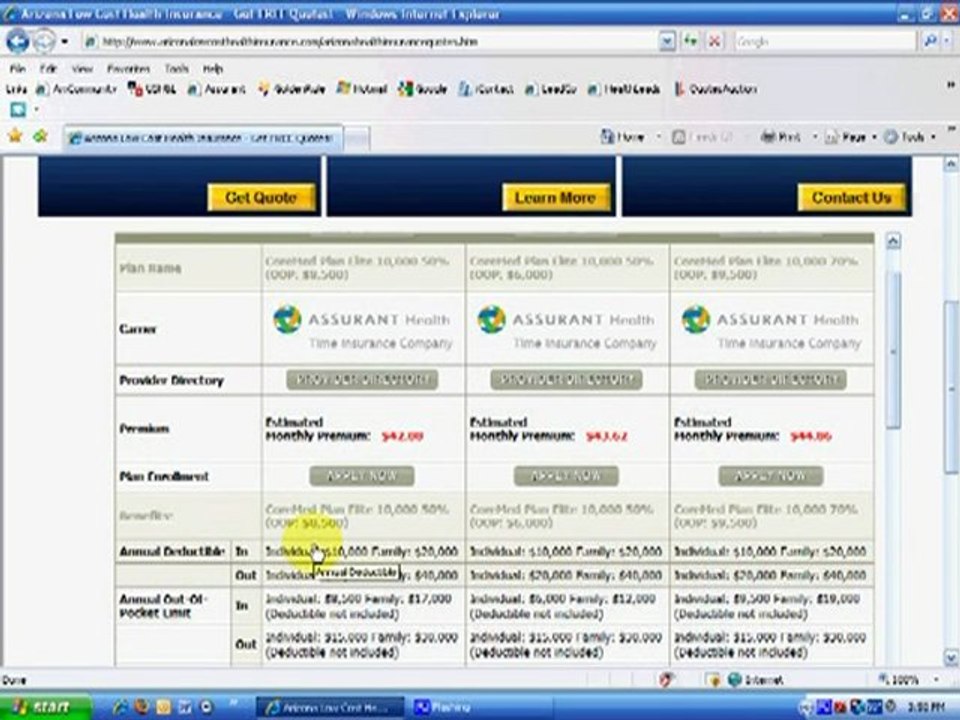
Task: Open the File menu
Action: point(18,69)
